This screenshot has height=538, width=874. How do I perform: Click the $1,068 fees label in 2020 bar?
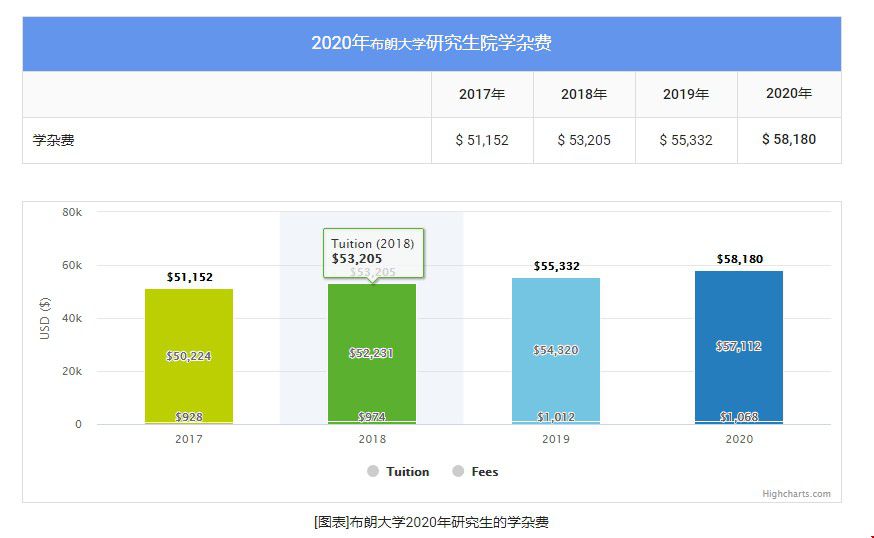coord(739,417)
